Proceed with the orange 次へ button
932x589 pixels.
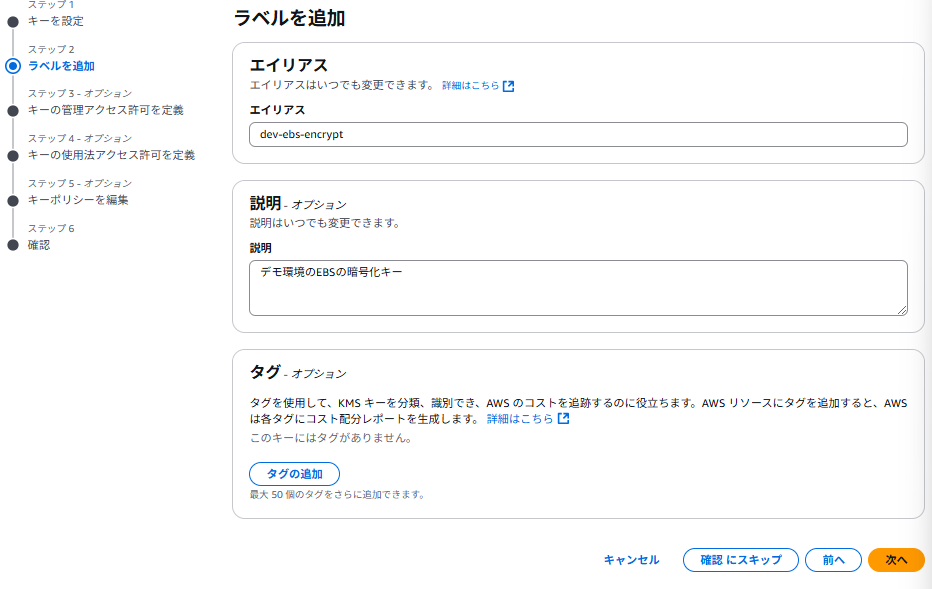coord(896,560)
